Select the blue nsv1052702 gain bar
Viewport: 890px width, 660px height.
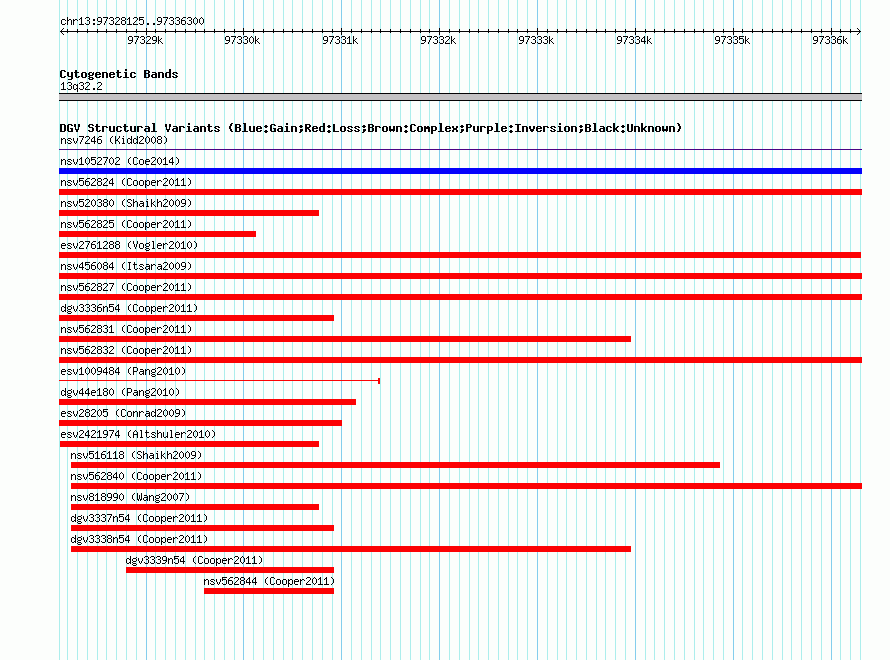[x=460, y=171]
